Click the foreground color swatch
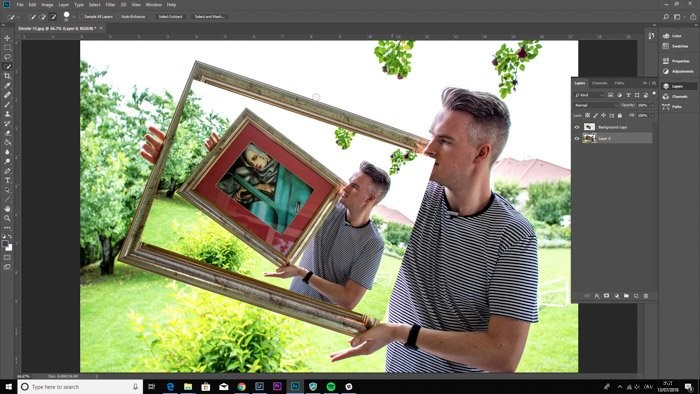 tap(5, 244)
